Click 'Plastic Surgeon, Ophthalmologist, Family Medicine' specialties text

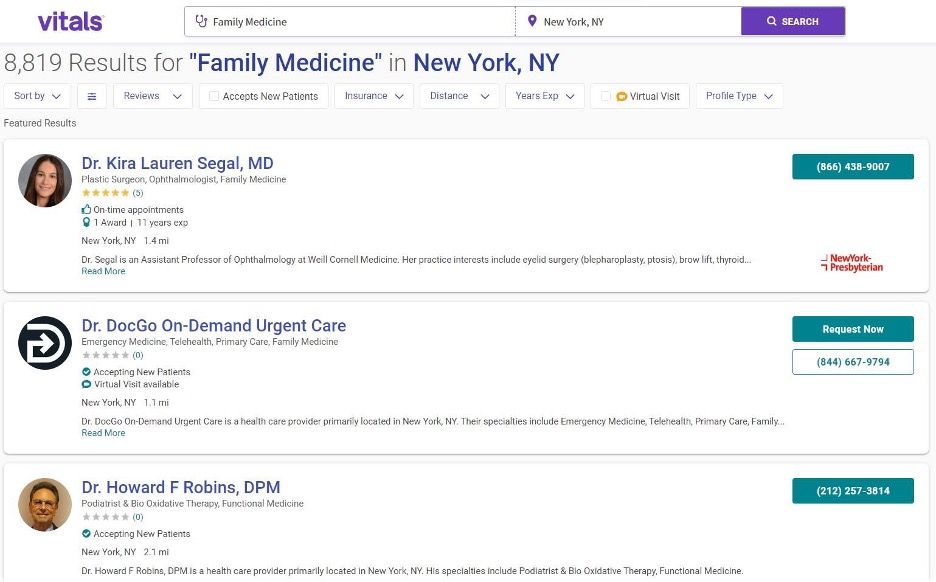[x=184, y=179]
